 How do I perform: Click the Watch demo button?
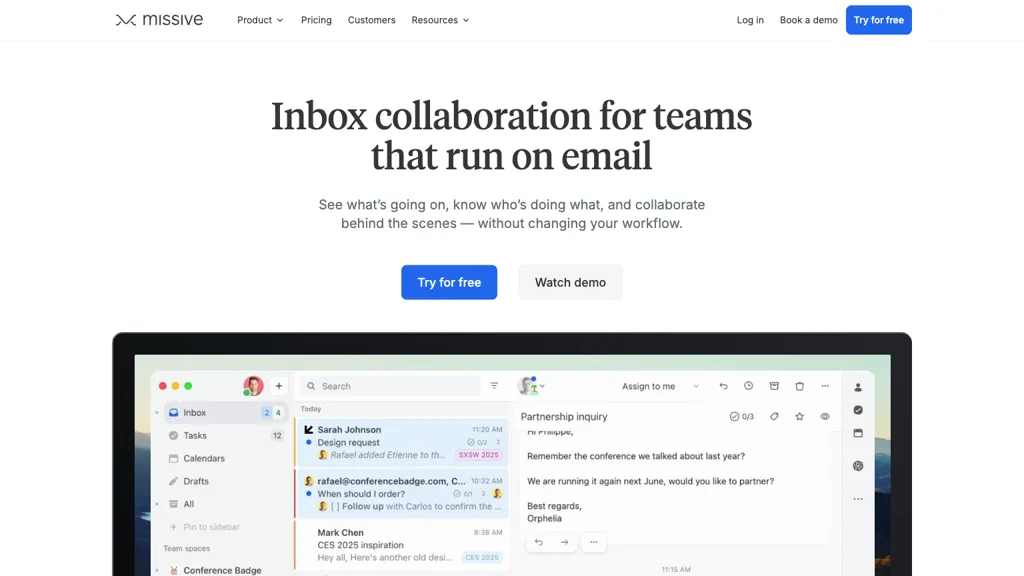click(x=570, y=282)
